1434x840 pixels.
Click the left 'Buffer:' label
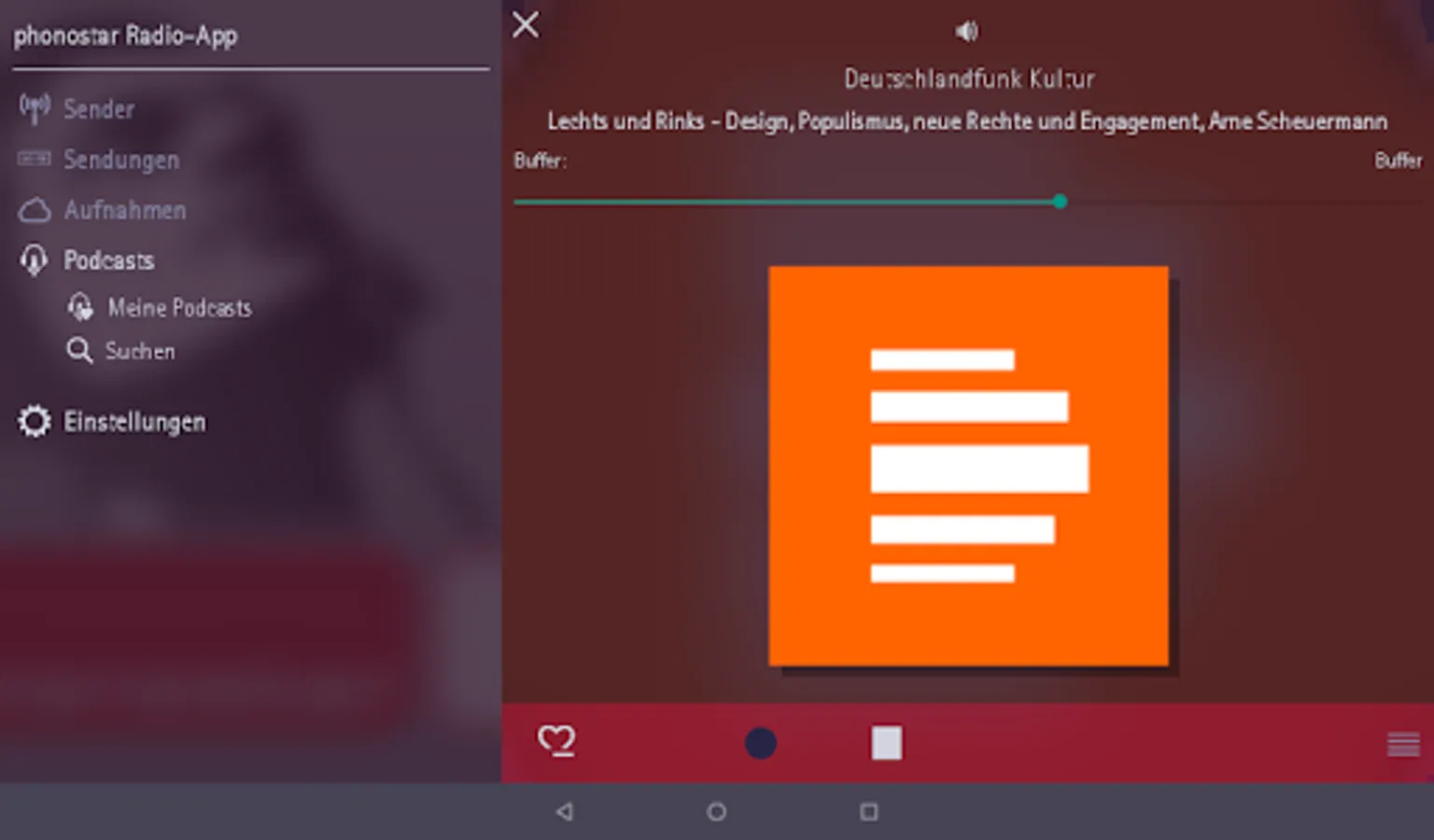click(x=540, y=161)
